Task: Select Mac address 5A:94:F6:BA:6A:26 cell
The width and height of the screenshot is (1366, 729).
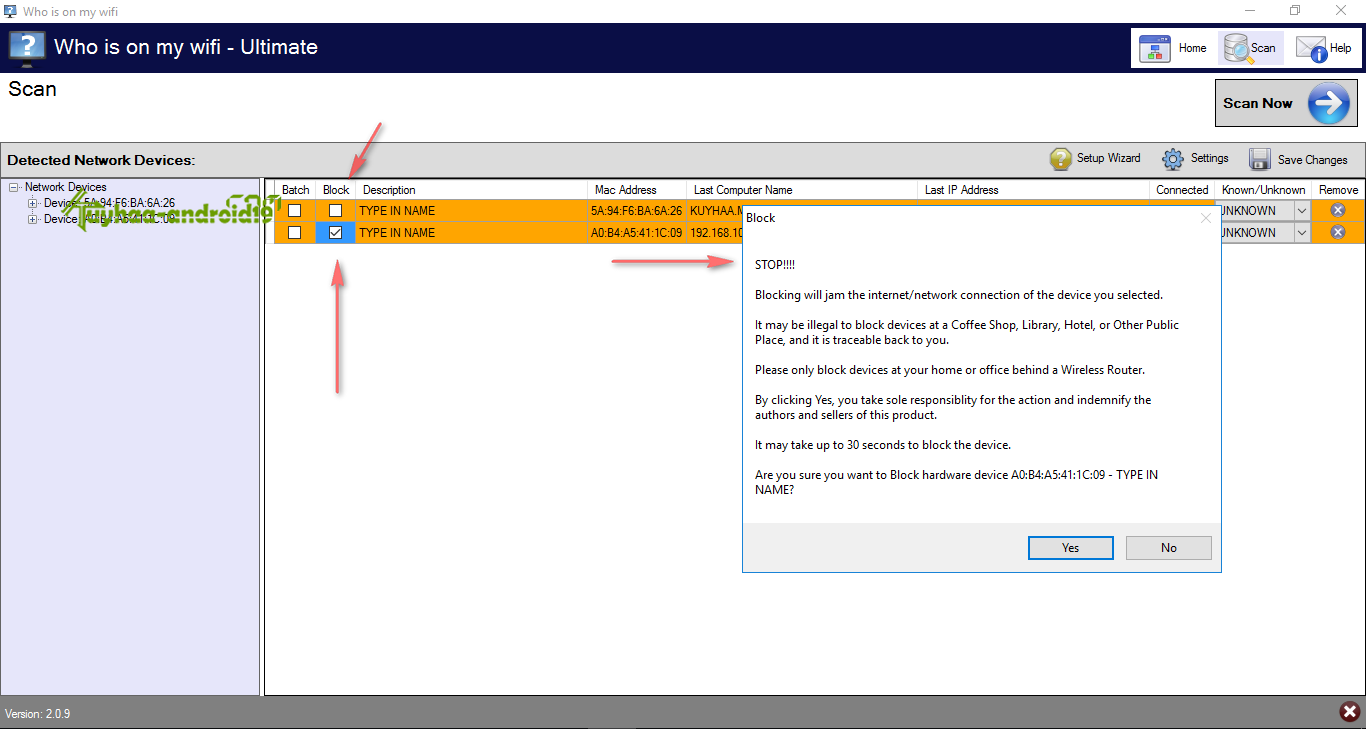Action: 637,211
